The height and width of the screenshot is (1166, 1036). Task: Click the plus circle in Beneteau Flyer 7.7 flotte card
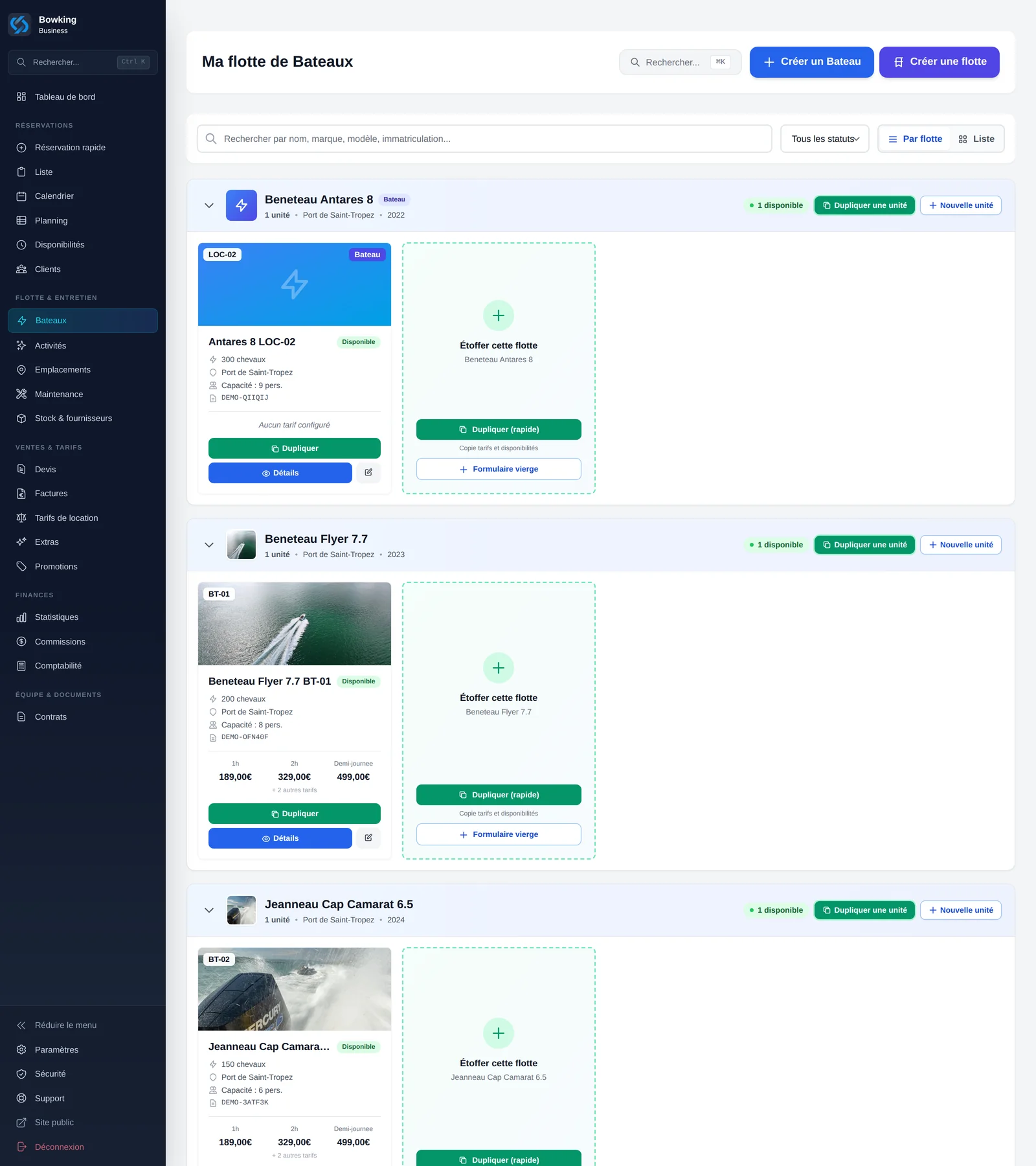click(x=499, y=668)
